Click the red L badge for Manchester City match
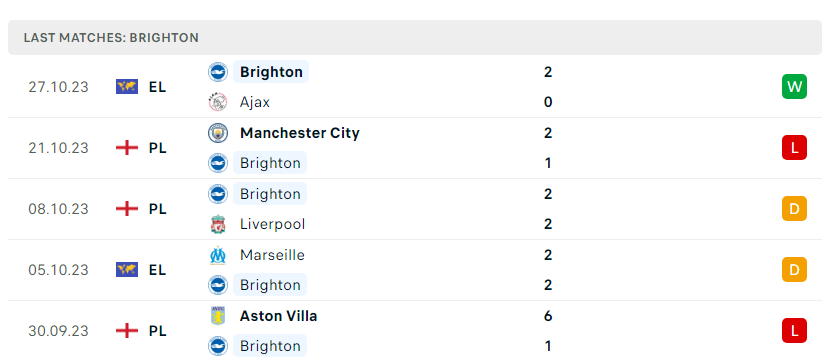Viewport: 830px width, 360px height. coord(794,148)
